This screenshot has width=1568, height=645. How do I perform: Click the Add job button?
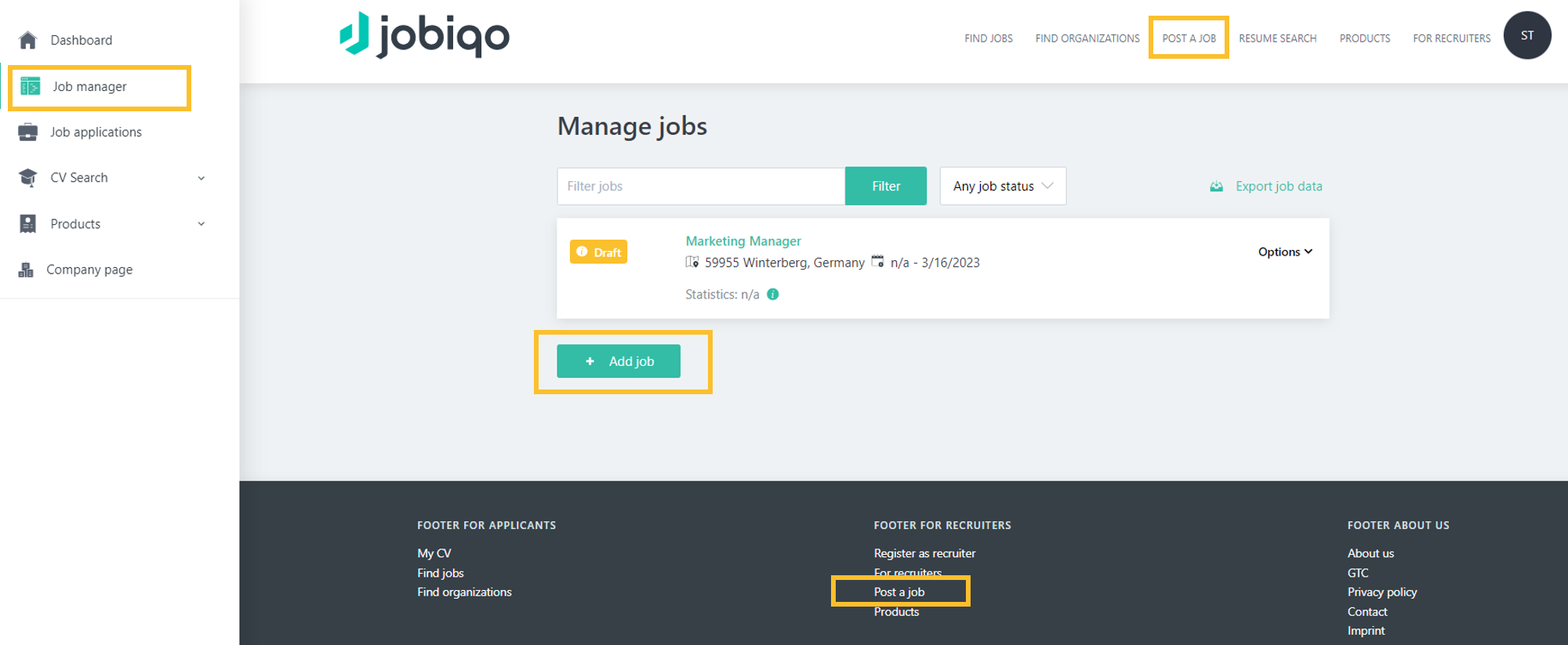[619, 361]
